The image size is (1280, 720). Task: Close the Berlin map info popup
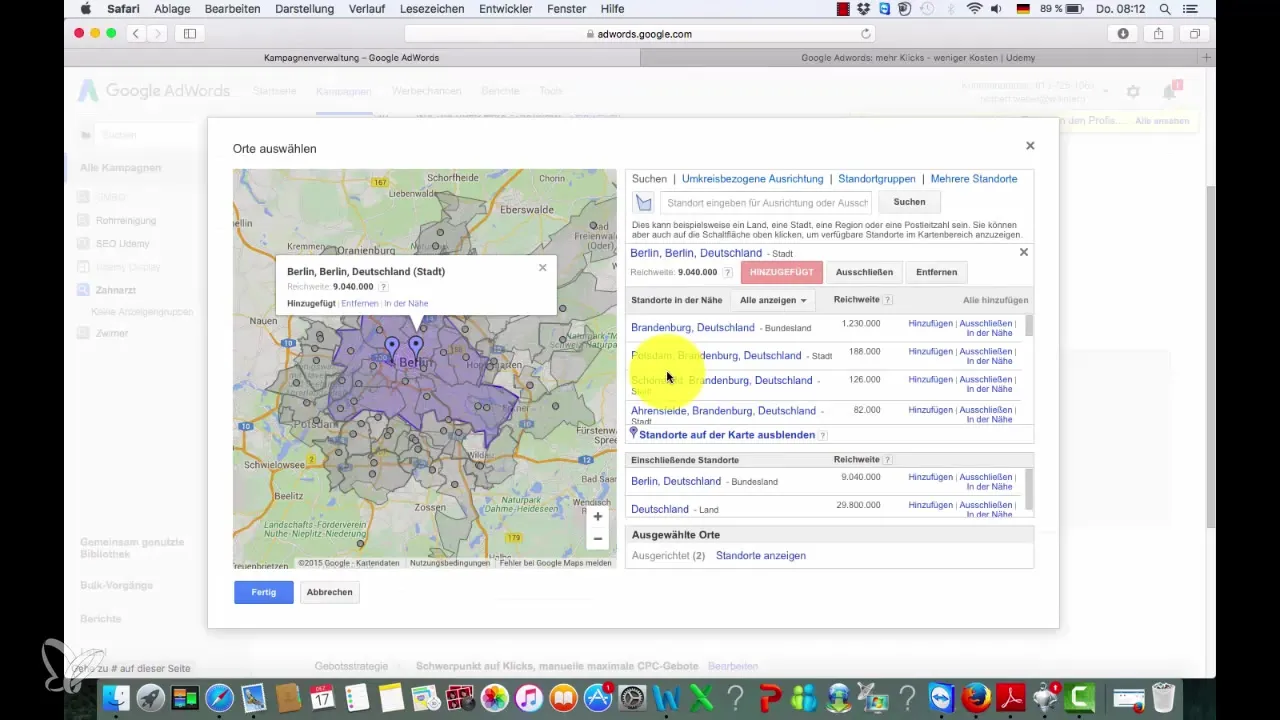coord(542,268)
